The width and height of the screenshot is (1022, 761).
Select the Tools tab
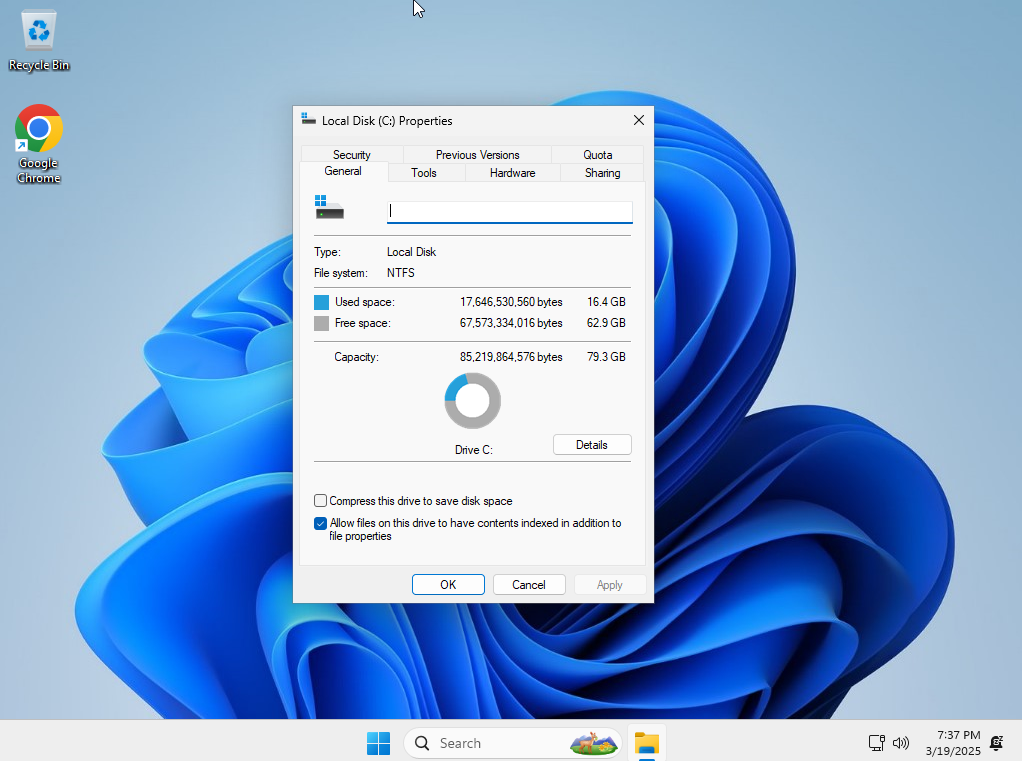[x=424, y=173]
